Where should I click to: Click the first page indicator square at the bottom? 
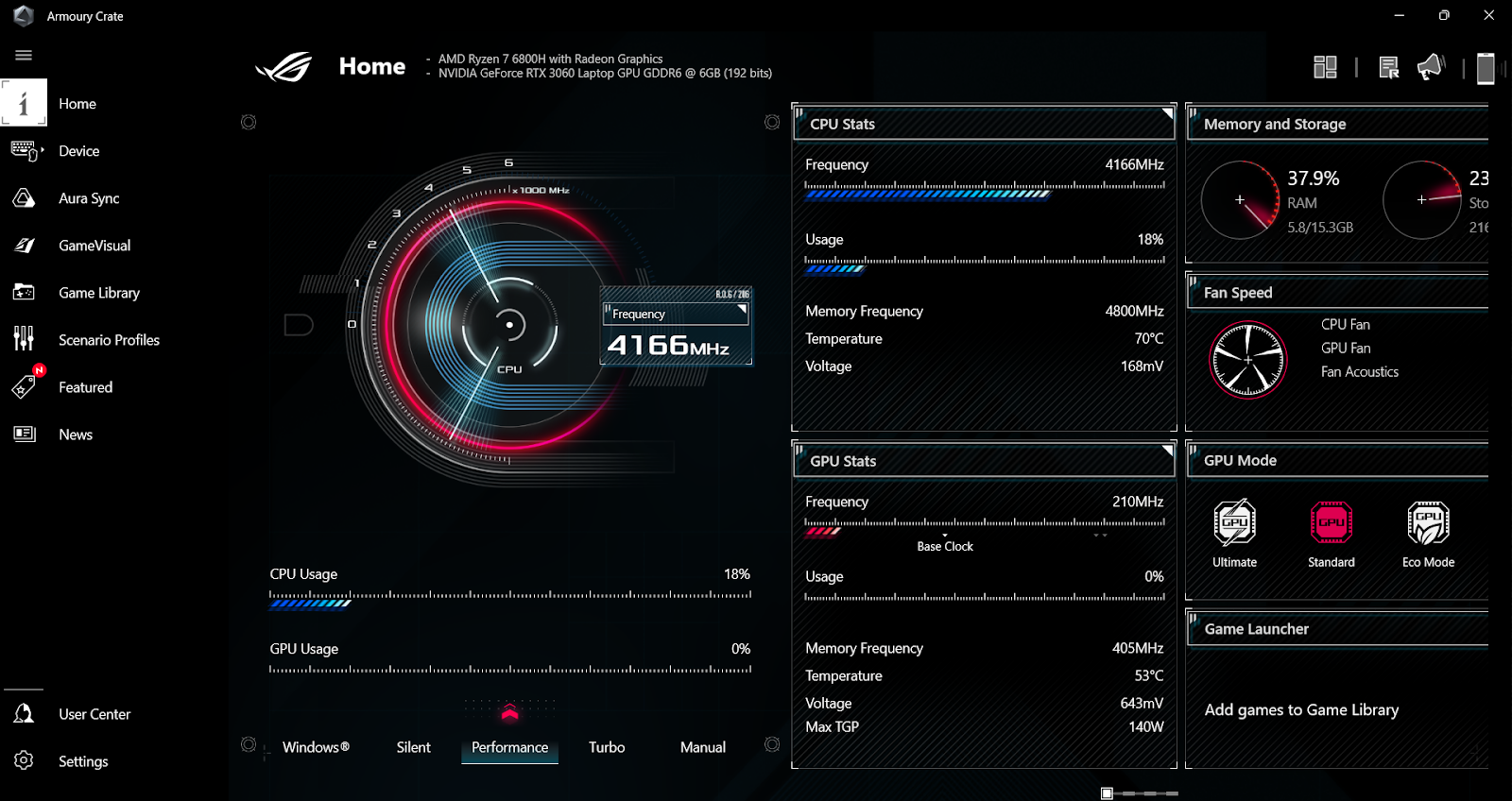point(1107,793)
